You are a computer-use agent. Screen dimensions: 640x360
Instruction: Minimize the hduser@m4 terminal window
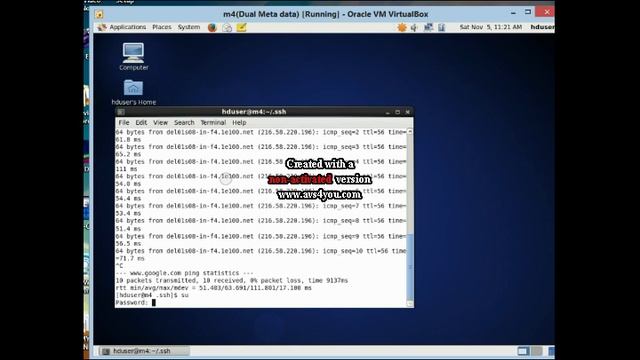coord(388,112)
